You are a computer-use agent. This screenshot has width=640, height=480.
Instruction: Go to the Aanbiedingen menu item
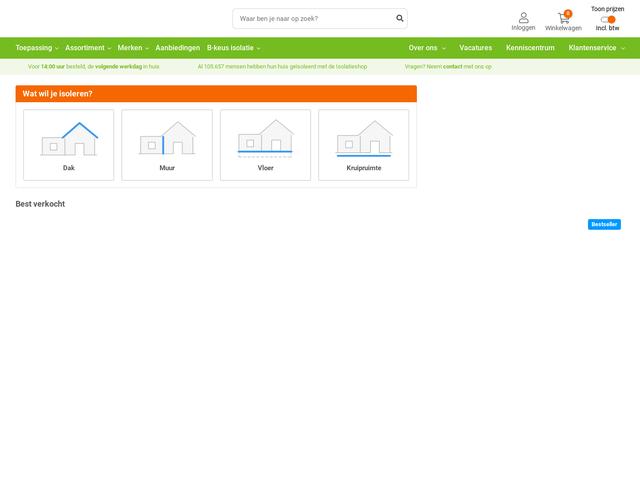[177, 48]
